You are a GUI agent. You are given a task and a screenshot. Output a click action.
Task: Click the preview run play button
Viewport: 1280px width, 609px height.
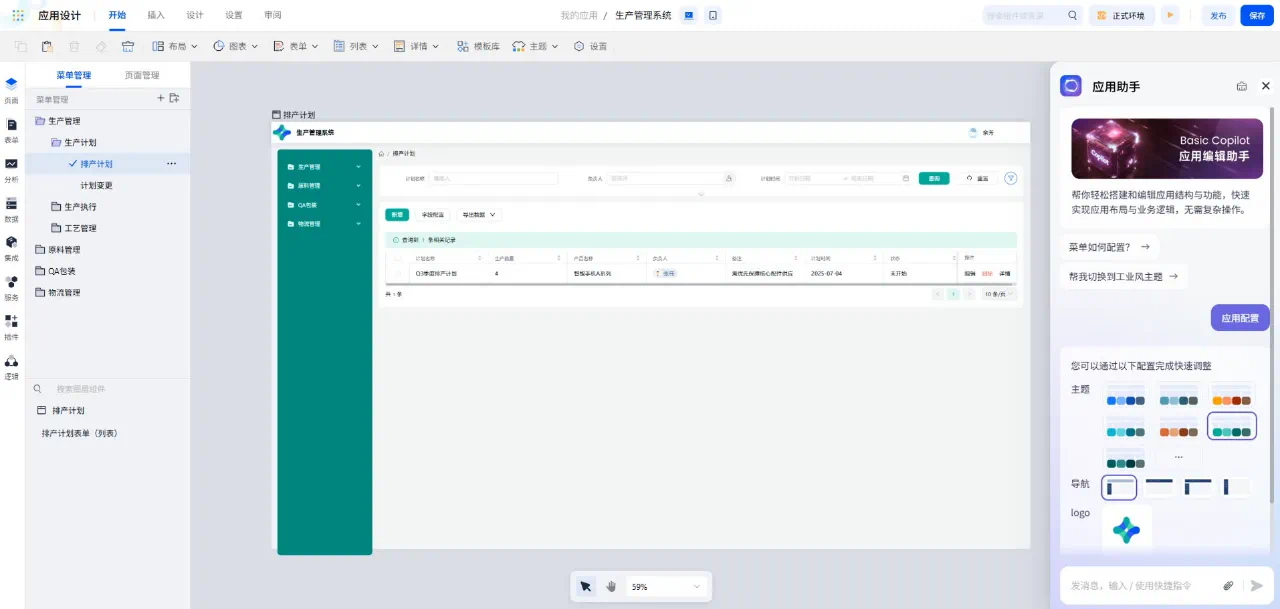tap(1169, 15)
